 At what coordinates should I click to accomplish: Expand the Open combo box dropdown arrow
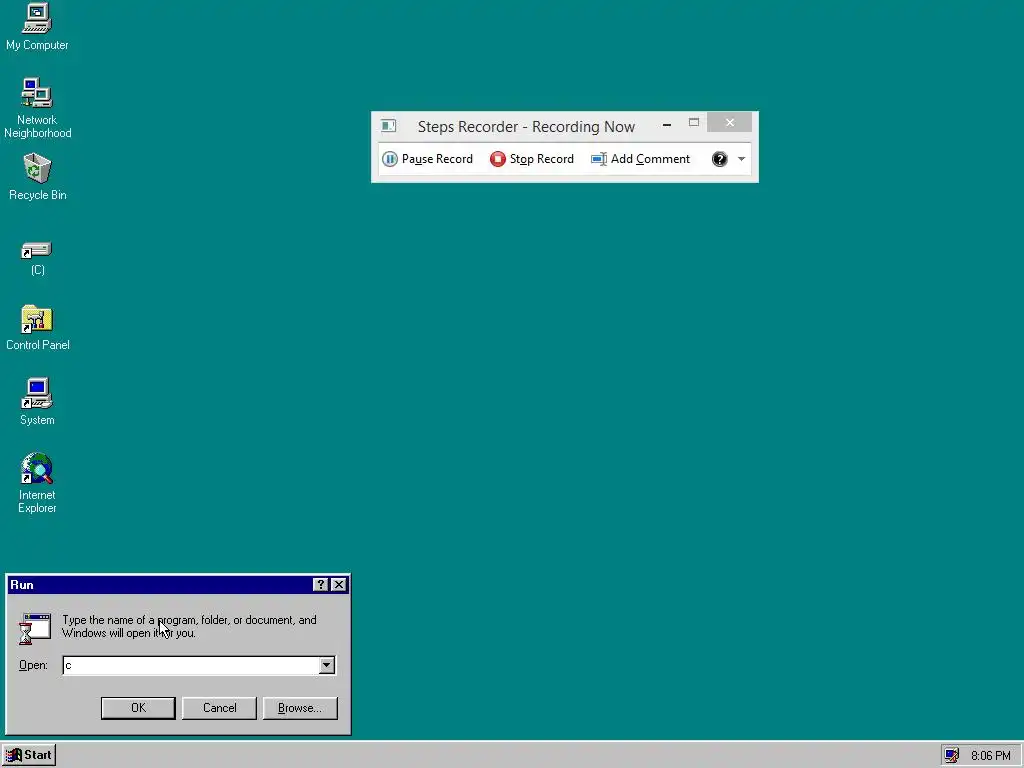[327, 665]
